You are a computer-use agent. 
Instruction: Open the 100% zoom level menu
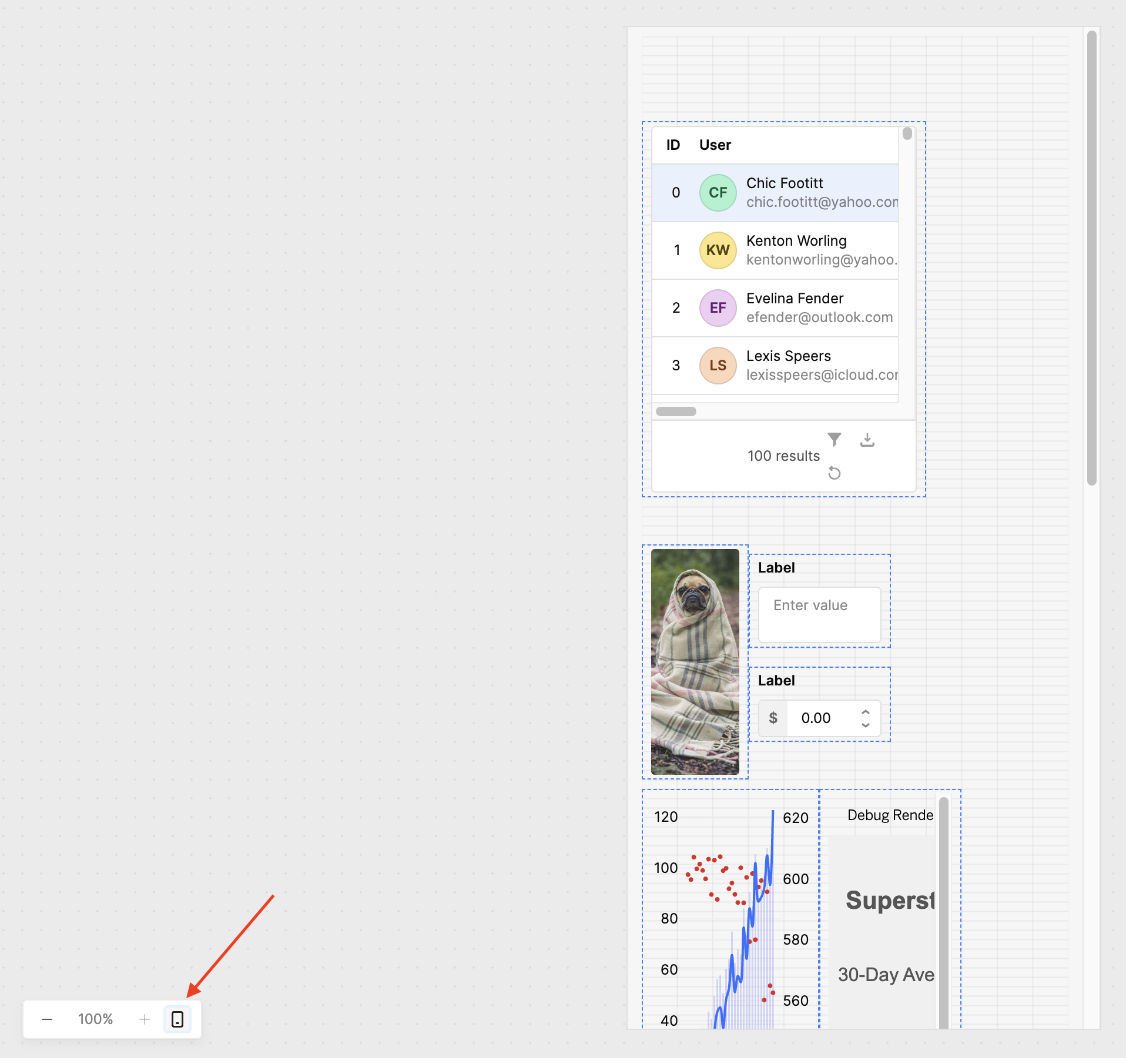(x=95, y=1019)
